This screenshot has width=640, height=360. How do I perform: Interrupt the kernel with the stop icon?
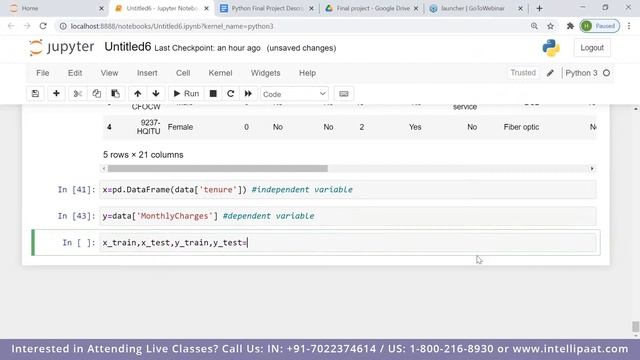click(x=213, y=94)
